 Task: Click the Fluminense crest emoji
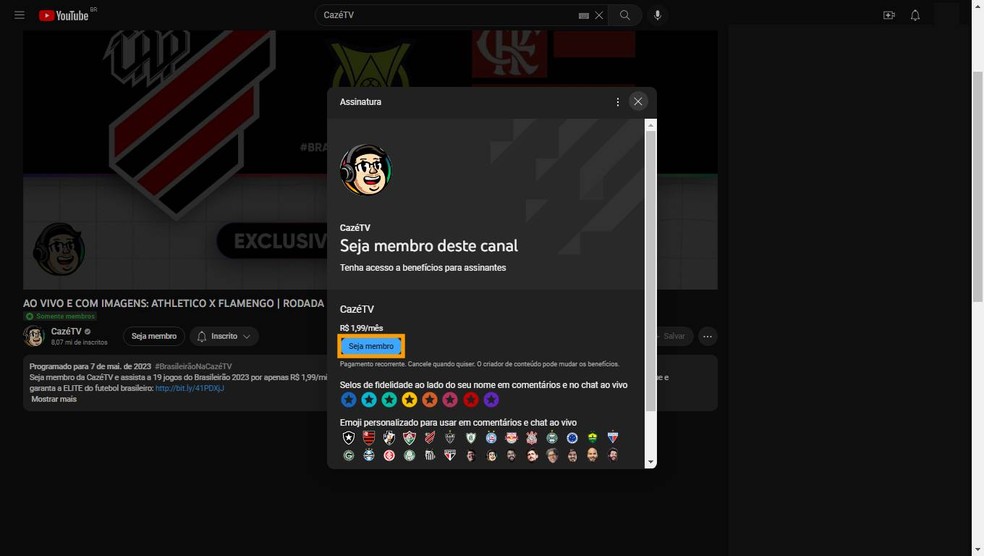tap(410, 437)
